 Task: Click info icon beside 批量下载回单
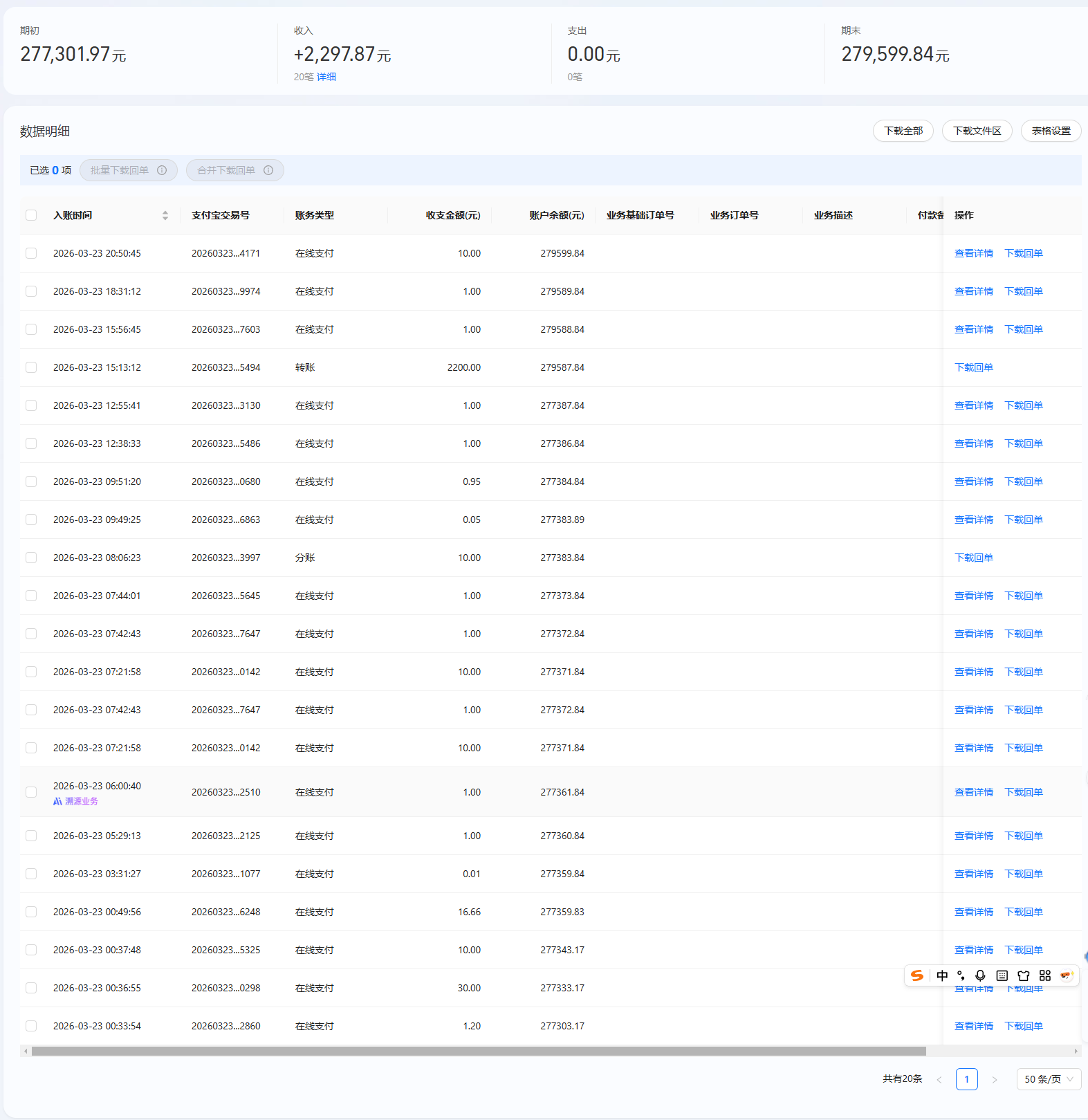[x=162, y=170]
